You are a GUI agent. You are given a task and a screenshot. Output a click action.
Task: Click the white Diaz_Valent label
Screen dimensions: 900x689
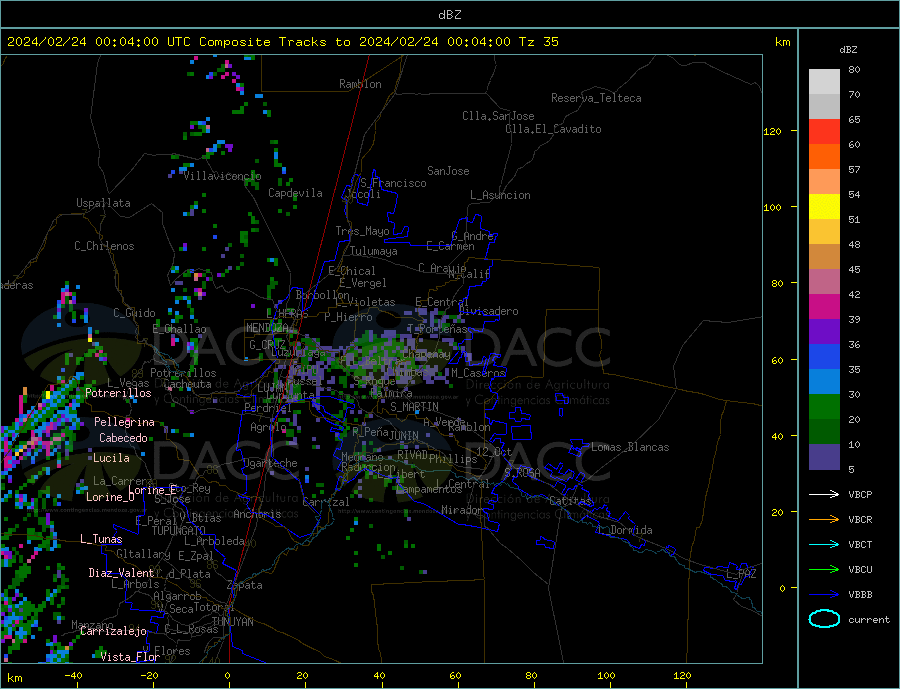click(x=122, y=572)
